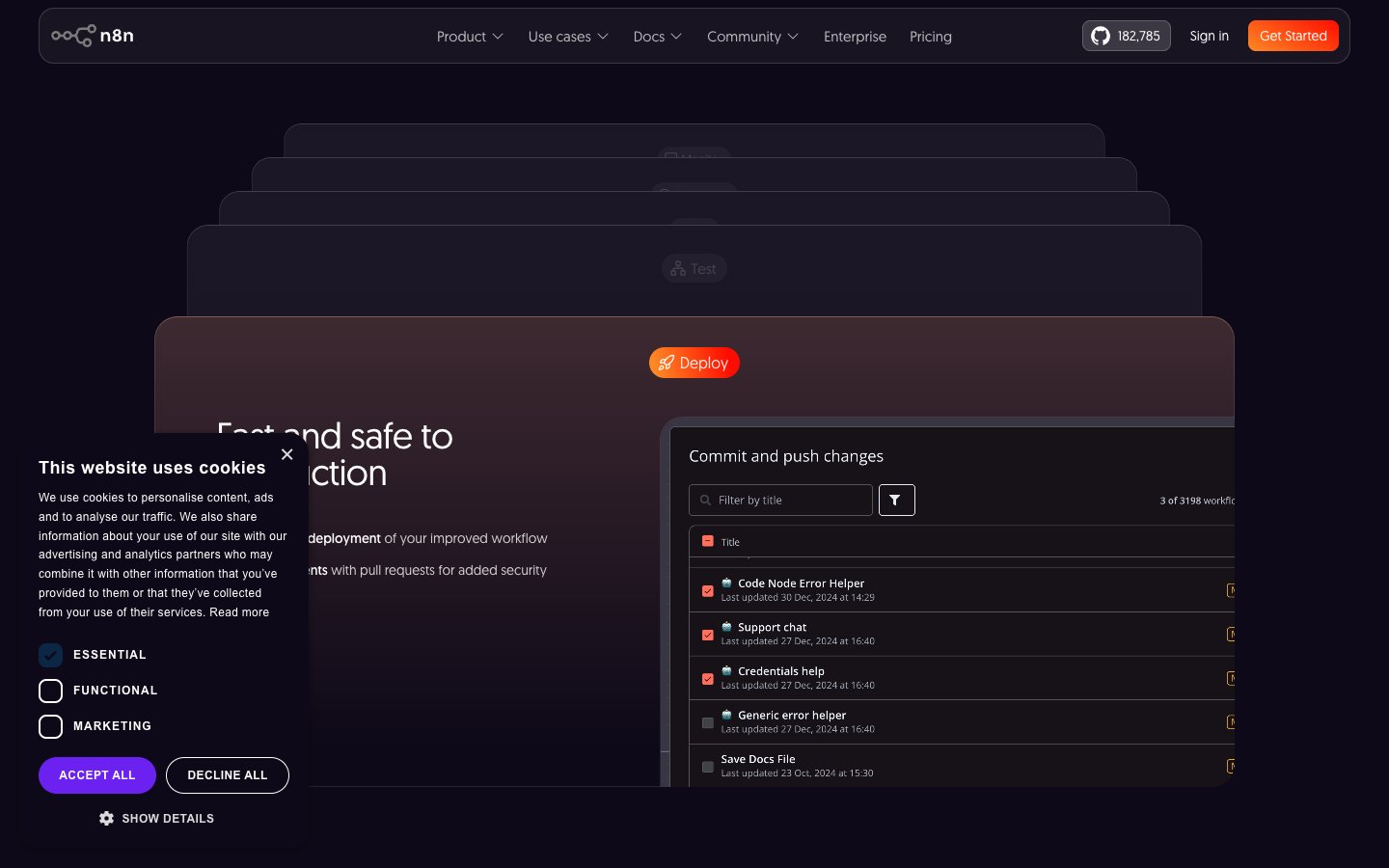Image resolution: width=1389 pixels, height=868 pixels.
Task: Click the n8n logo icon
Action: pos(74,36)
